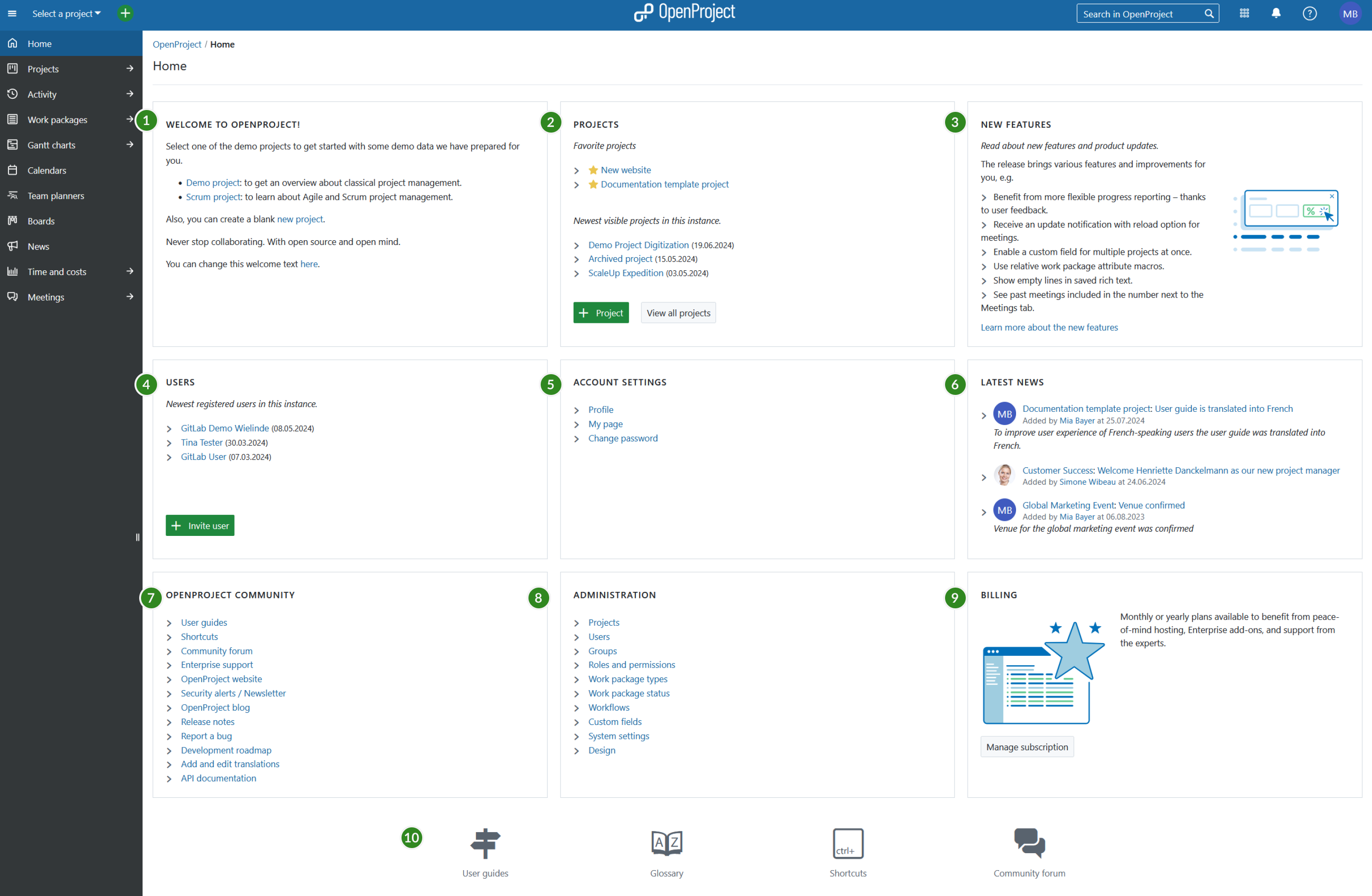Open the Shortcuts ctrl+ key icon
The height and width of the screenshot is (896, 1372).
848,843
